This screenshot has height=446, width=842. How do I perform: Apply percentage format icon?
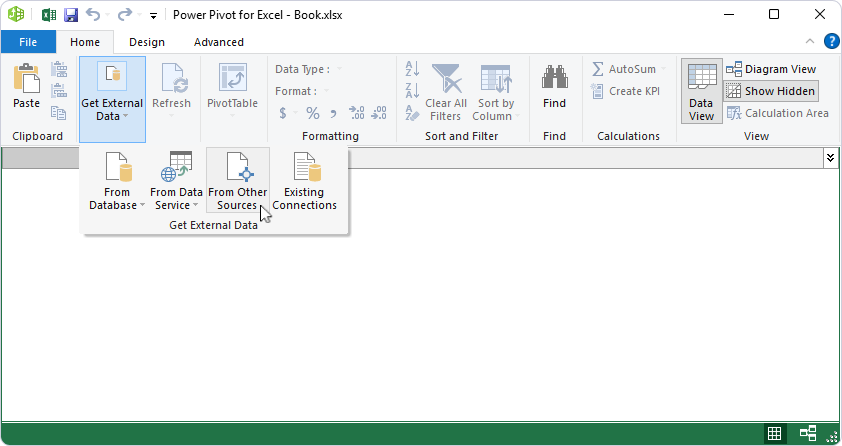coord(313,113)
